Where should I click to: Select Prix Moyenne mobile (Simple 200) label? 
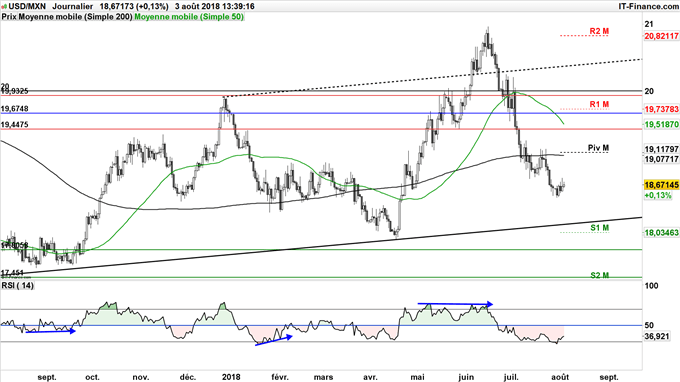coord(67,17)
